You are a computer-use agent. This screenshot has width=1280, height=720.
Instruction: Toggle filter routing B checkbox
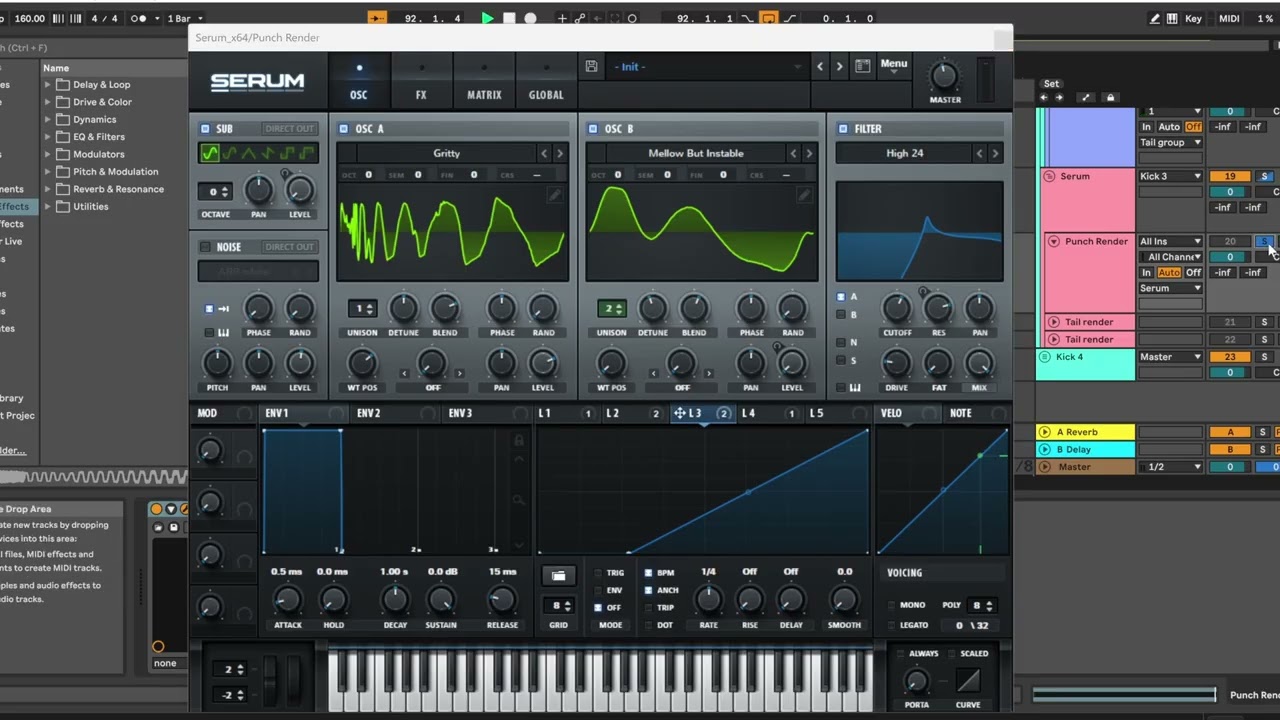tap(840, 315)
